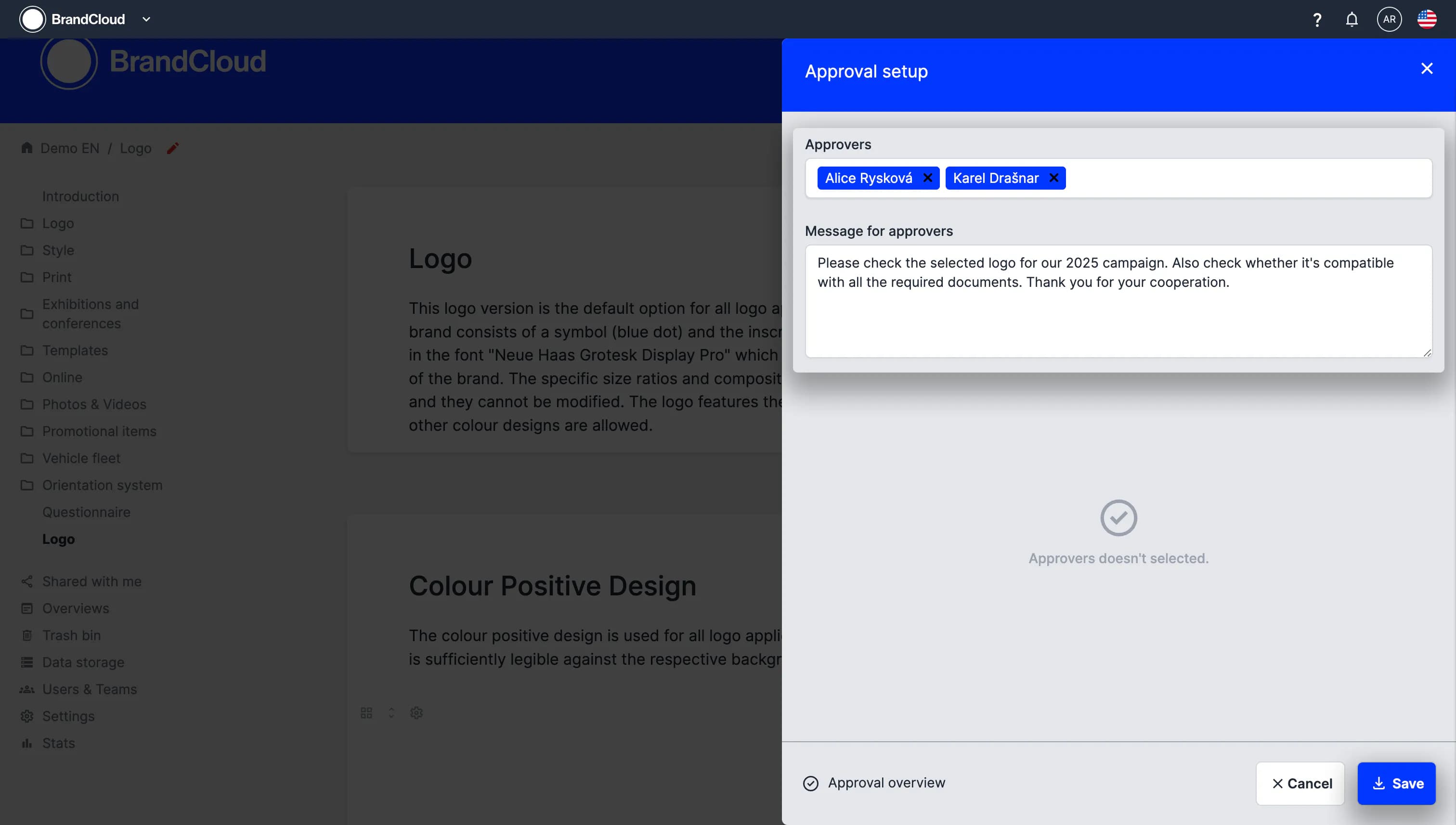Remove Alice Rysková from approvers
1456x825 pixels.
(x=927, y=178)
